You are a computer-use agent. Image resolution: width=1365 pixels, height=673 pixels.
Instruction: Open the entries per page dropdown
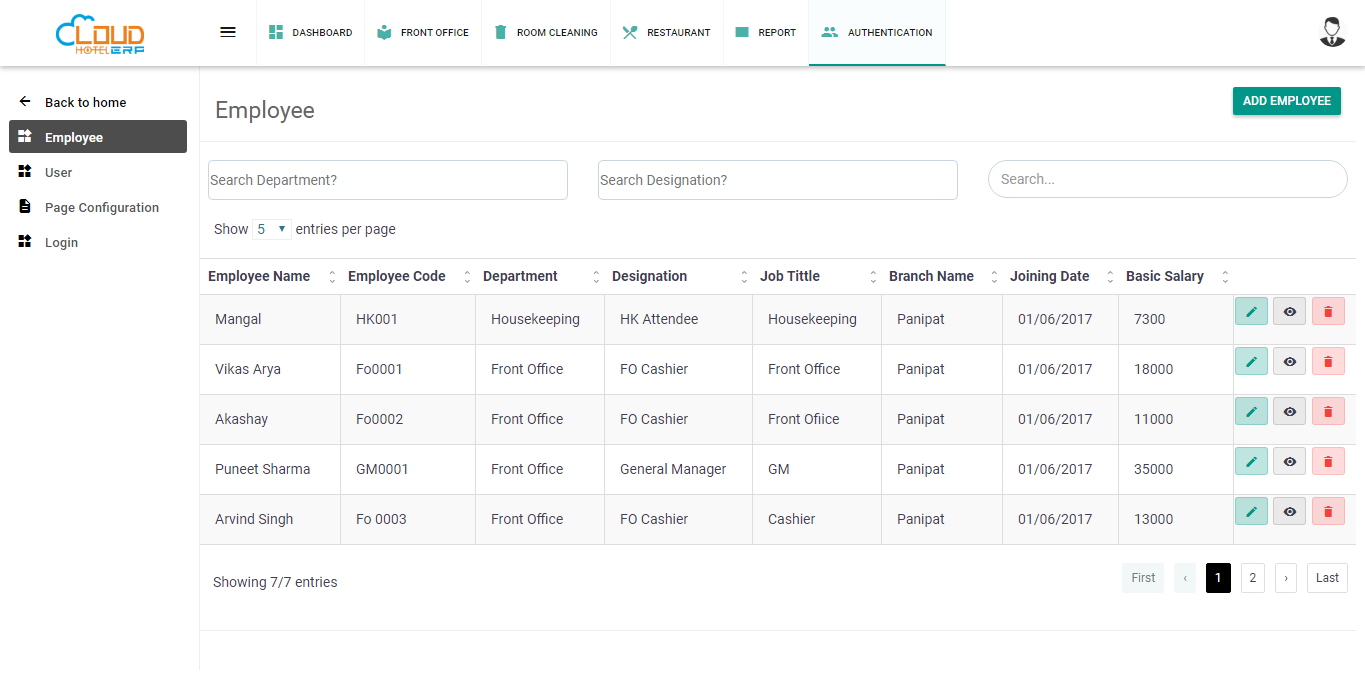271,229
